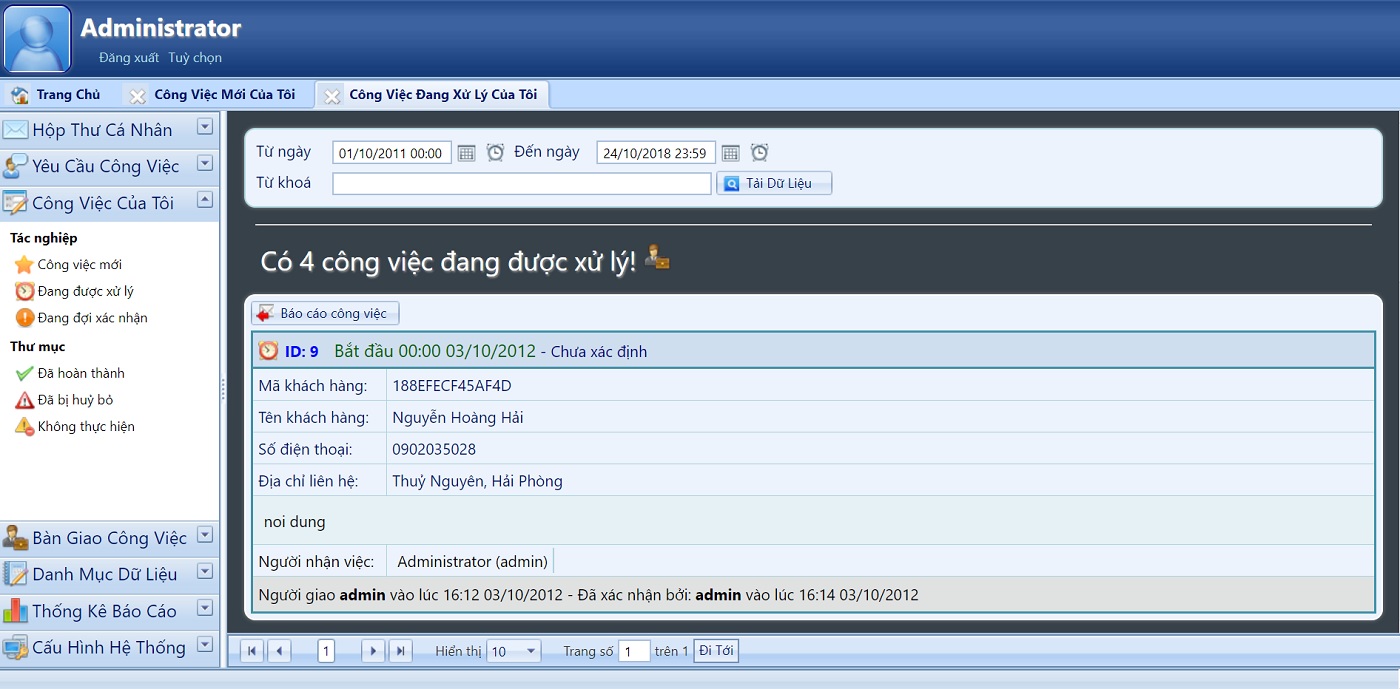This screenshot has height=689, width=1400.
Task: Open calendar picker for Đến ngày field
Action: click(x=730, y=153)
